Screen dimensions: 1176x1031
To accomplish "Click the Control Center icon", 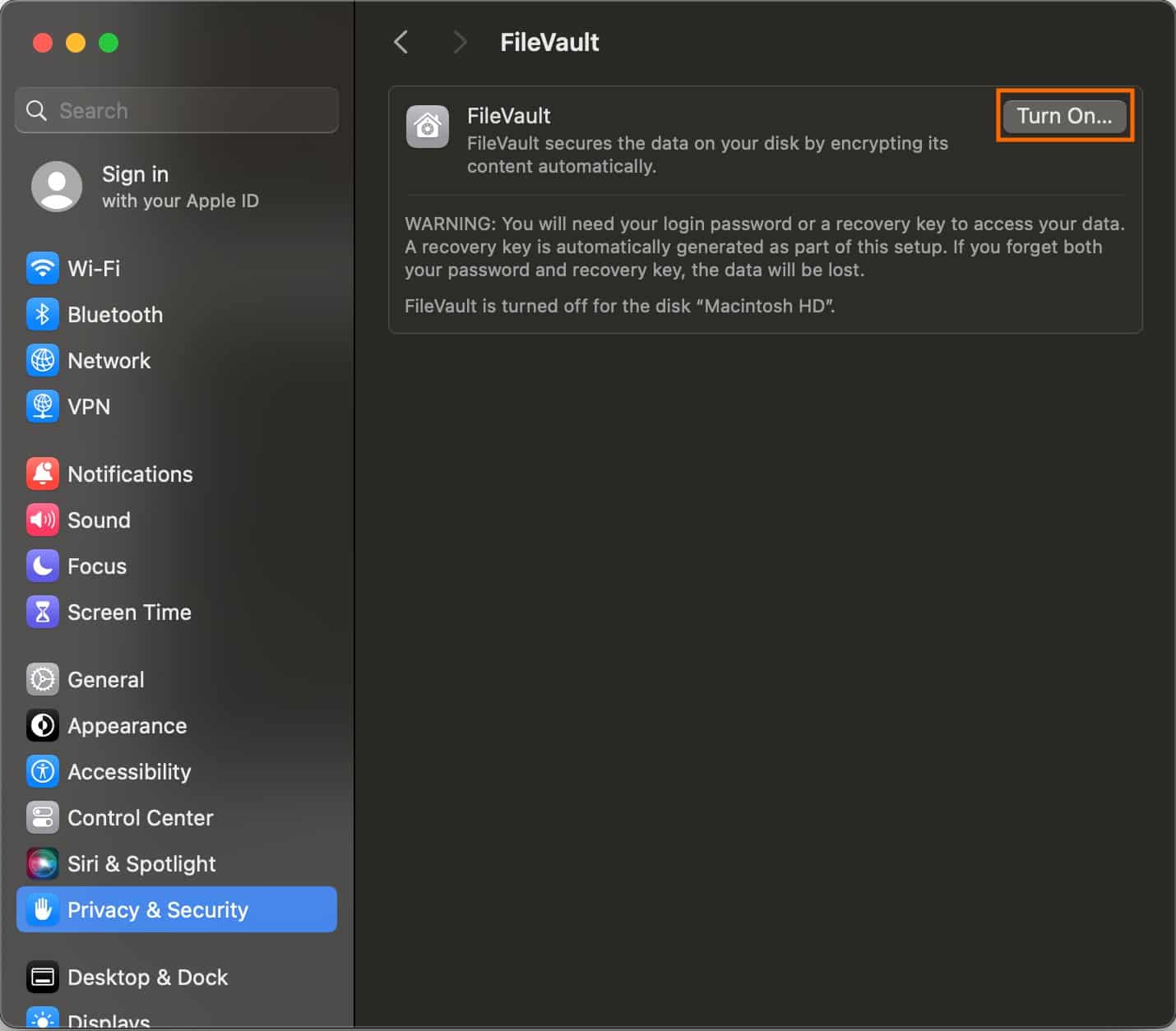I will tap(43, 818).
